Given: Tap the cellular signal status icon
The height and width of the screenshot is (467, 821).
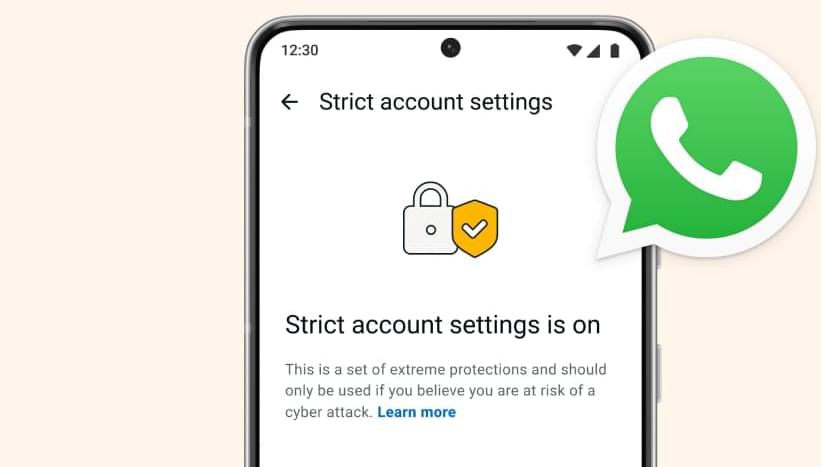Looking at the screenshot, I should (x=593, y=51).
